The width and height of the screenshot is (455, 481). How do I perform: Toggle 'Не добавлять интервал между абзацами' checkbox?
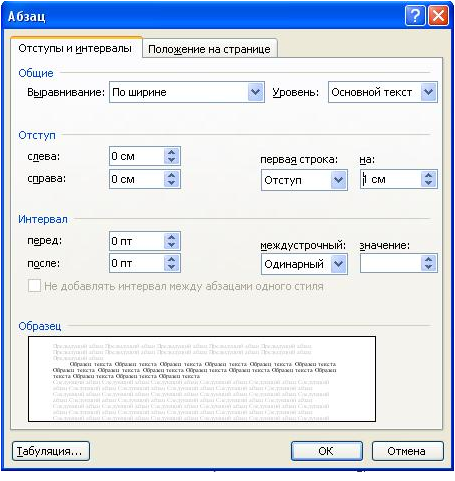coord(34,286)
